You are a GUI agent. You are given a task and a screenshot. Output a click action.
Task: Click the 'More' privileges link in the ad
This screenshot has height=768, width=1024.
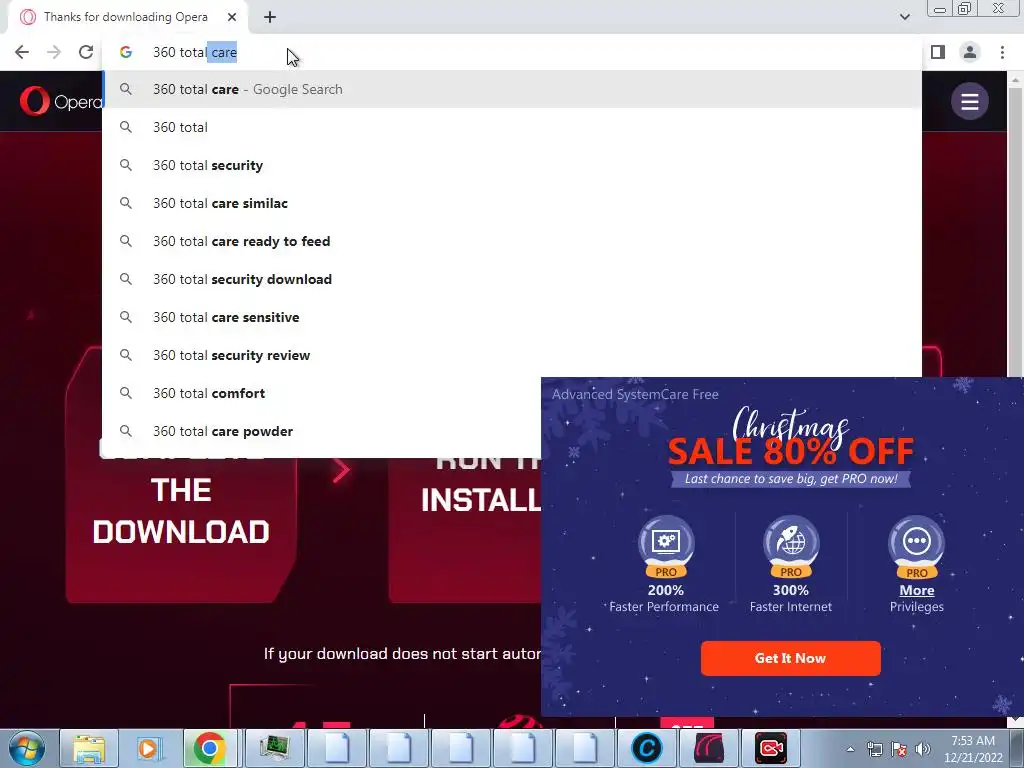point(916,590)
